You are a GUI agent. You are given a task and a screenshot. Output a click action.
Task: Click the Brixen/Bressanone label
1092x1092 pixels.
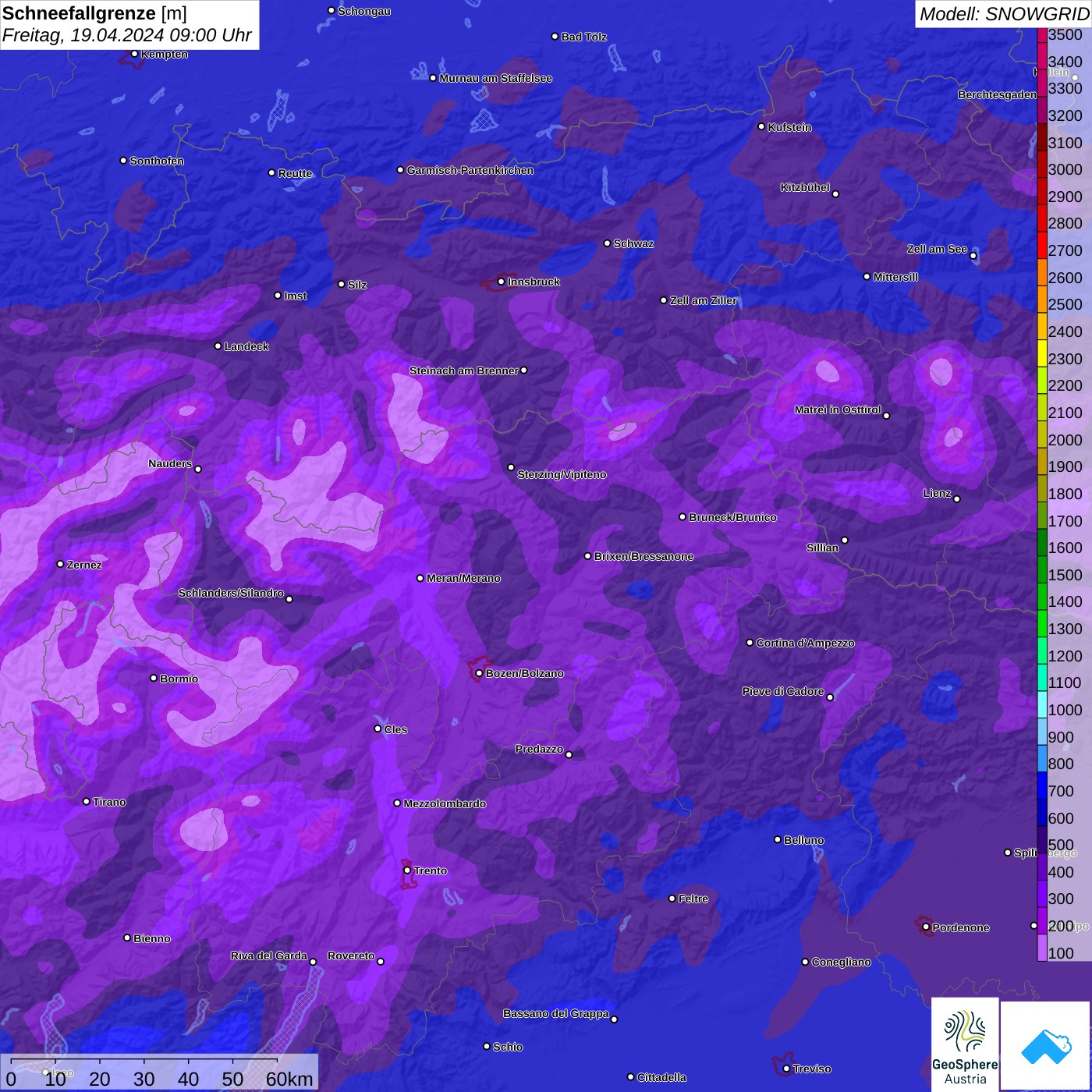click(644, 556)
